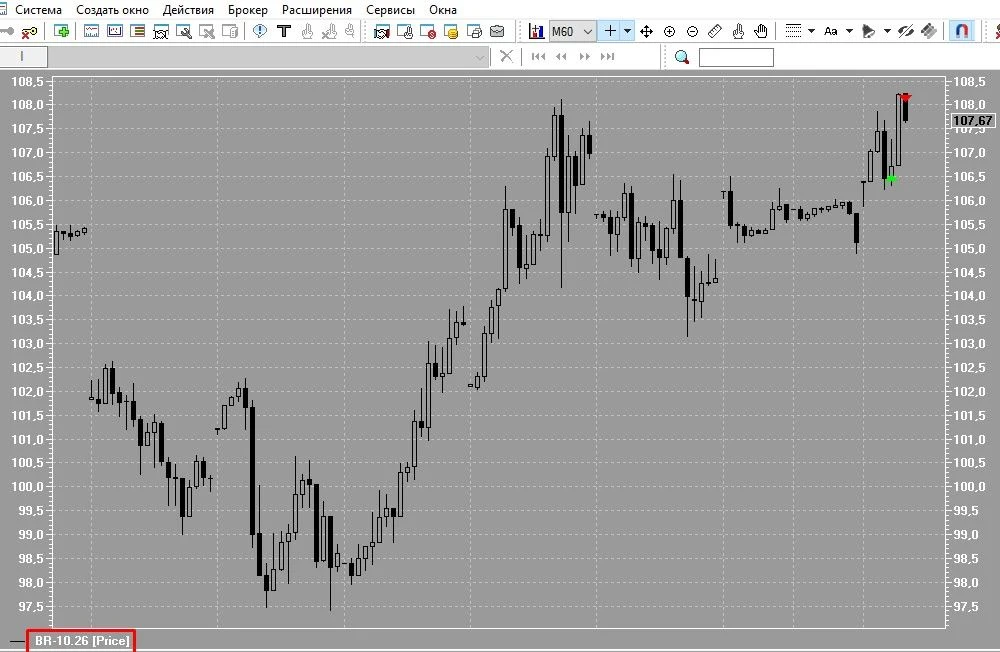Open the Расширения menu
Image resolution: width=1000 pixels, height=652 pixels.
[317, 10]
